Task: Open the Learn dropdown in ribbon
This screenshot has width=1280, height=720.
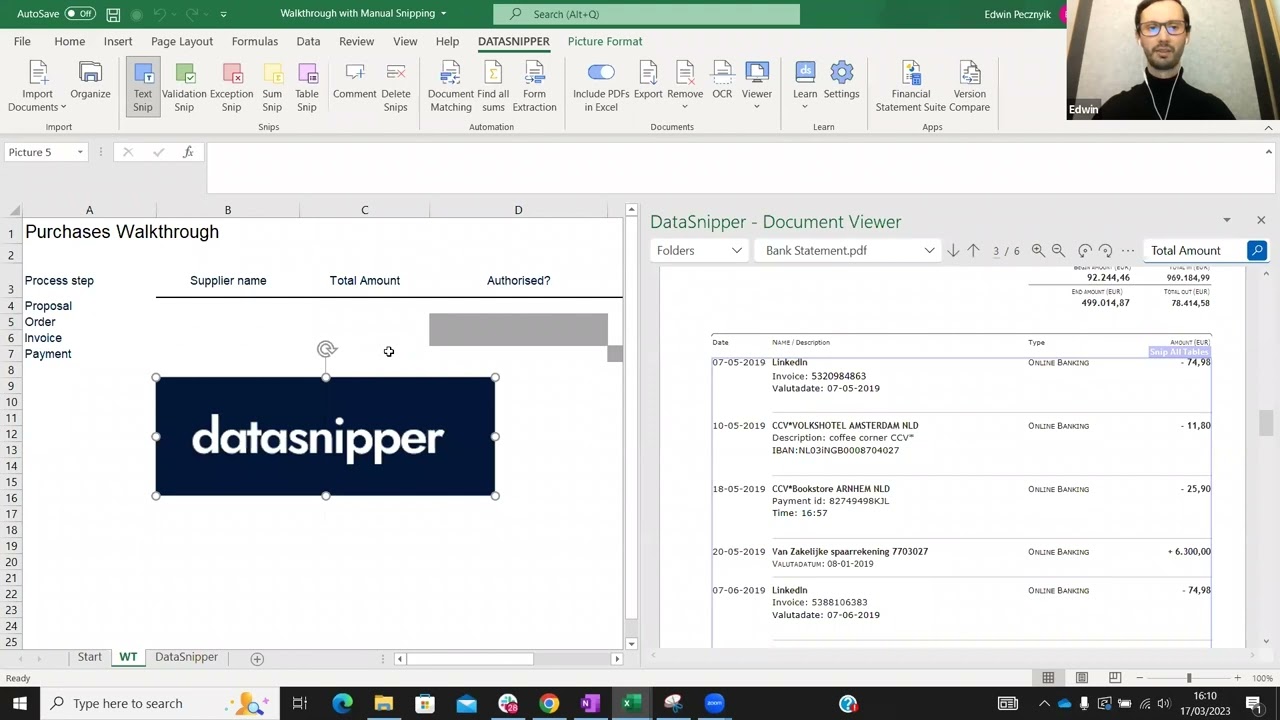Action: point(805,106)
